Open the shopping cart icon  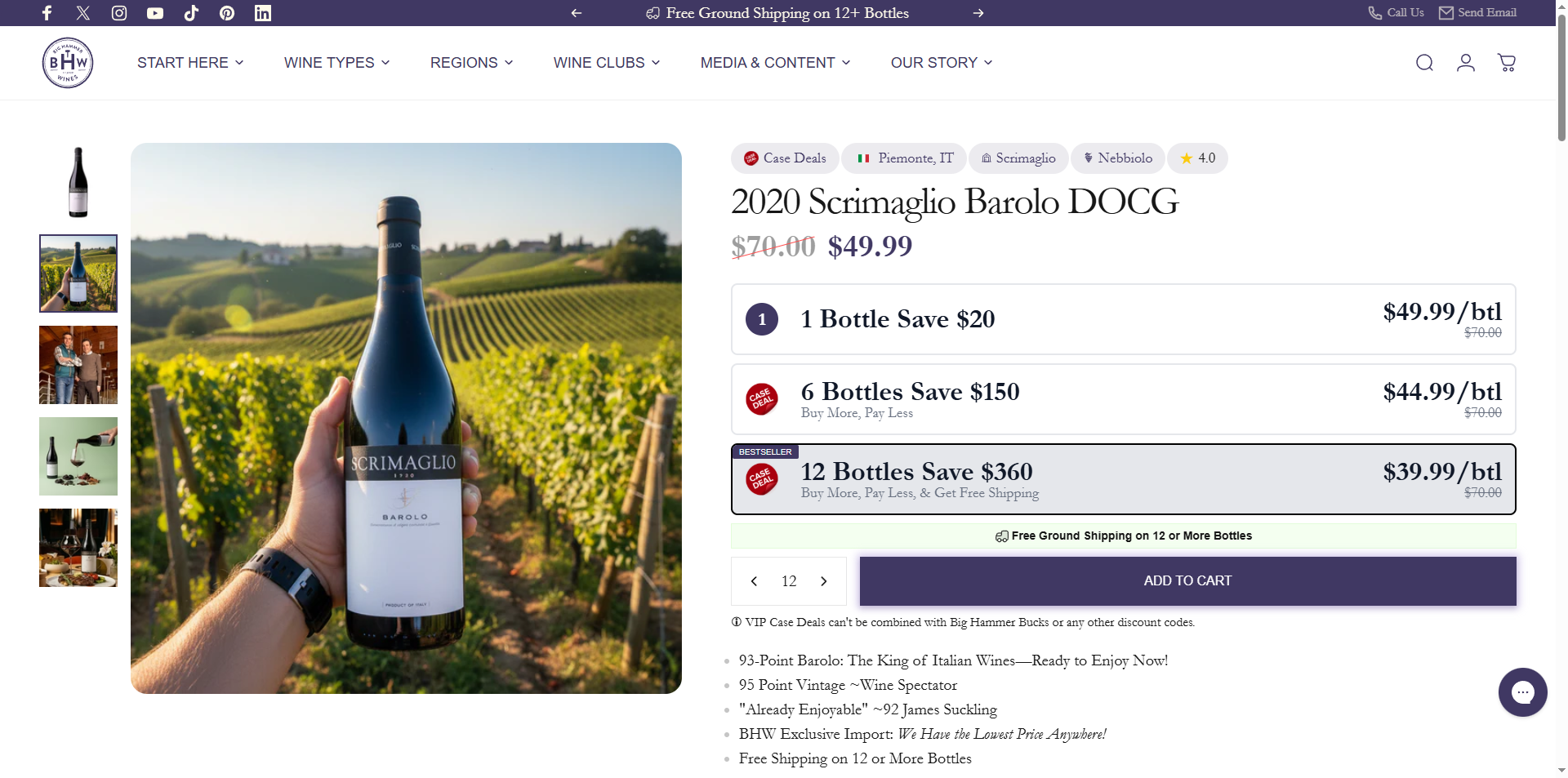[x=1507, y=62]
